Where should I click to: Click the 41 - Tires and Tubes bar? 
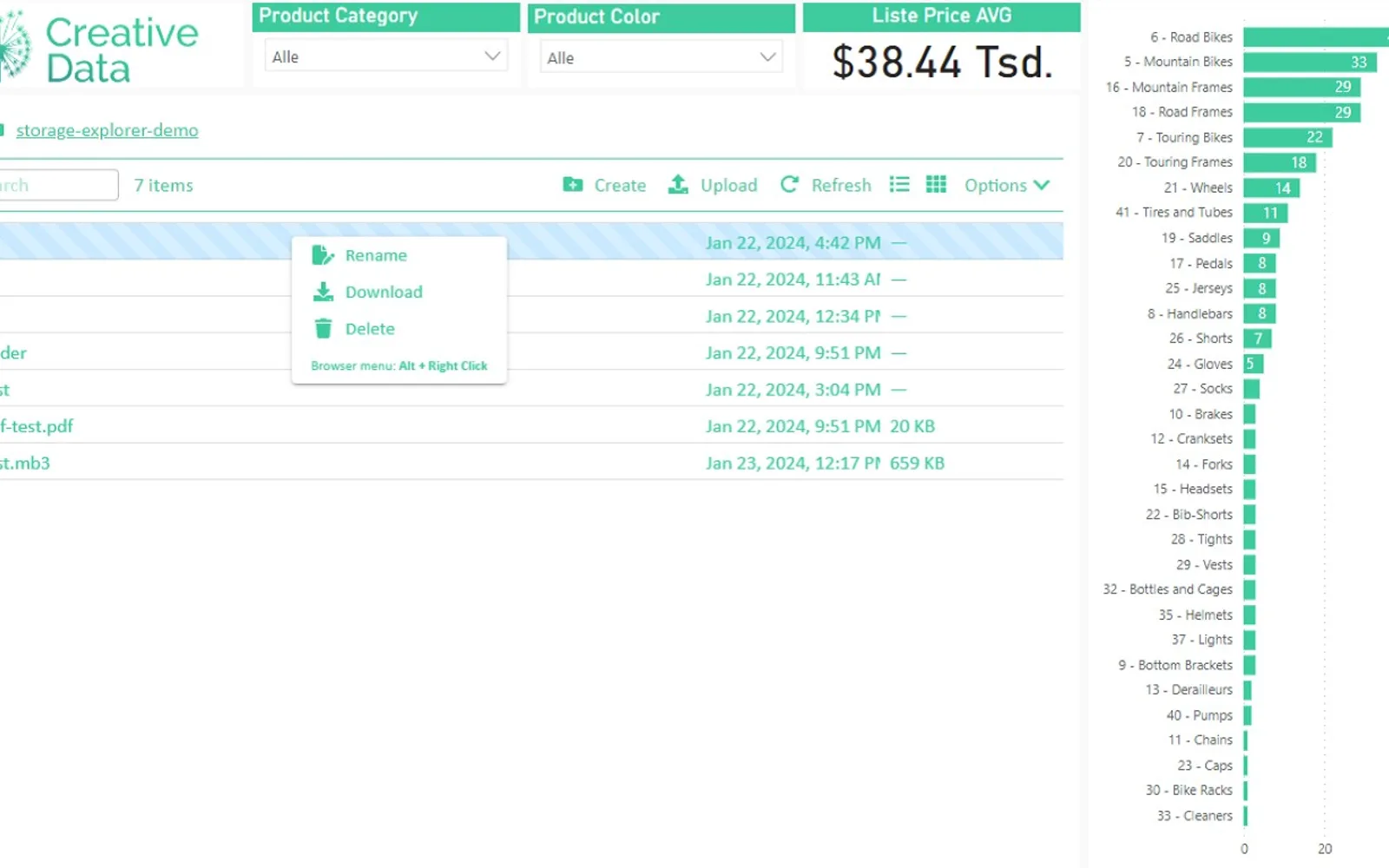click(1265, 213)
